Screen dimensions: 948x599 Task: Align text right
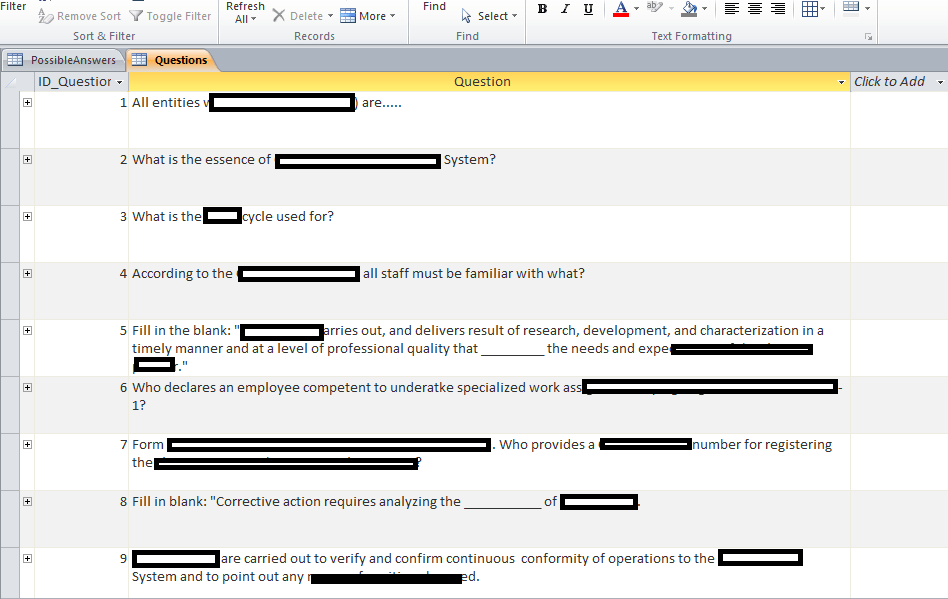(778, 9)
